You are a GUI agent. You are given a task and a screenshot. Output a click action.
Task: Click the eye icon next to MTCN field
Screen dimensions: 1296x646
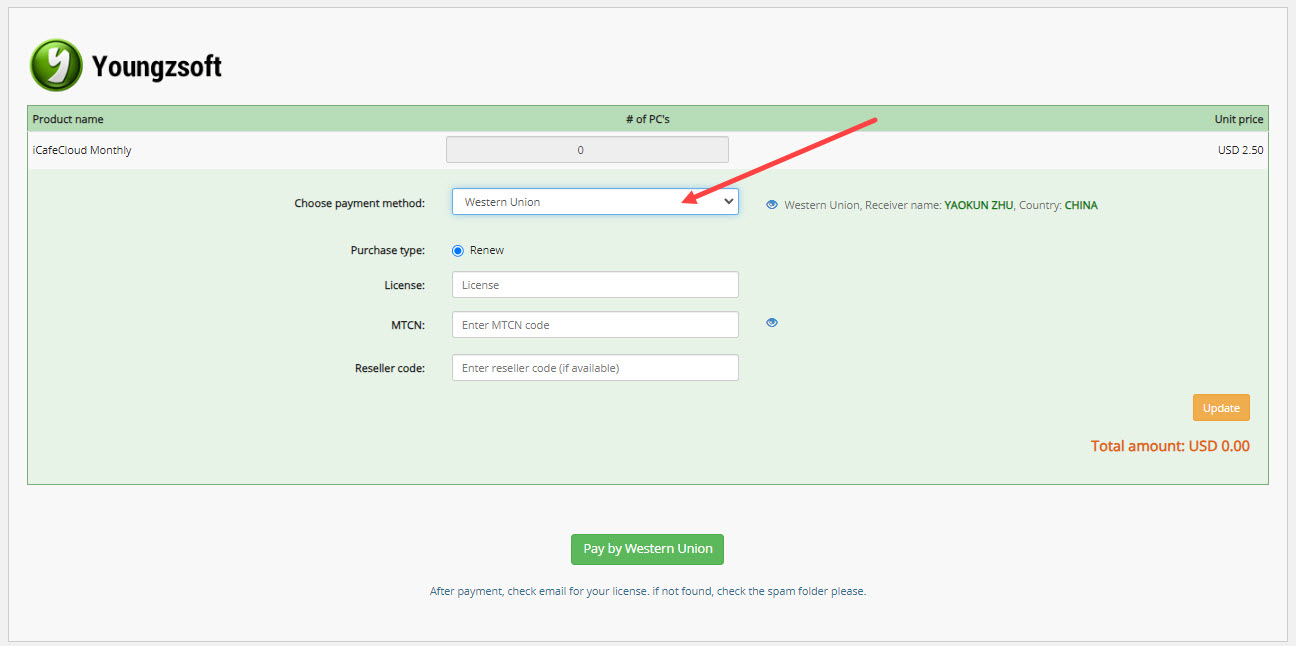[x=772, y=323]
